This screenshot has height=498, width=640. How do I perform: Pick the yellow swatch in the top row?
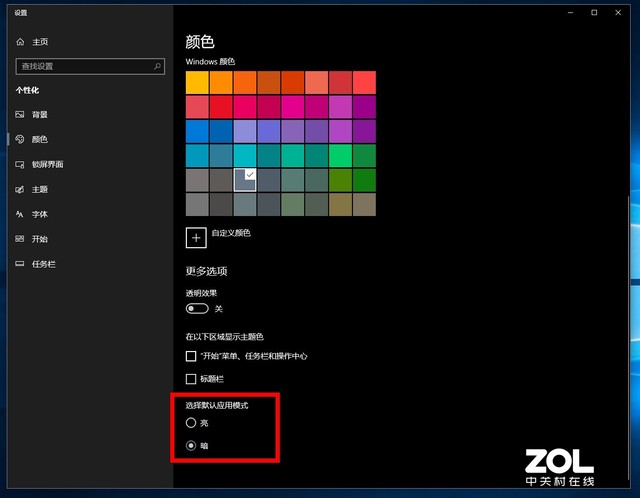pyautogui.click(x=197, y=82)
